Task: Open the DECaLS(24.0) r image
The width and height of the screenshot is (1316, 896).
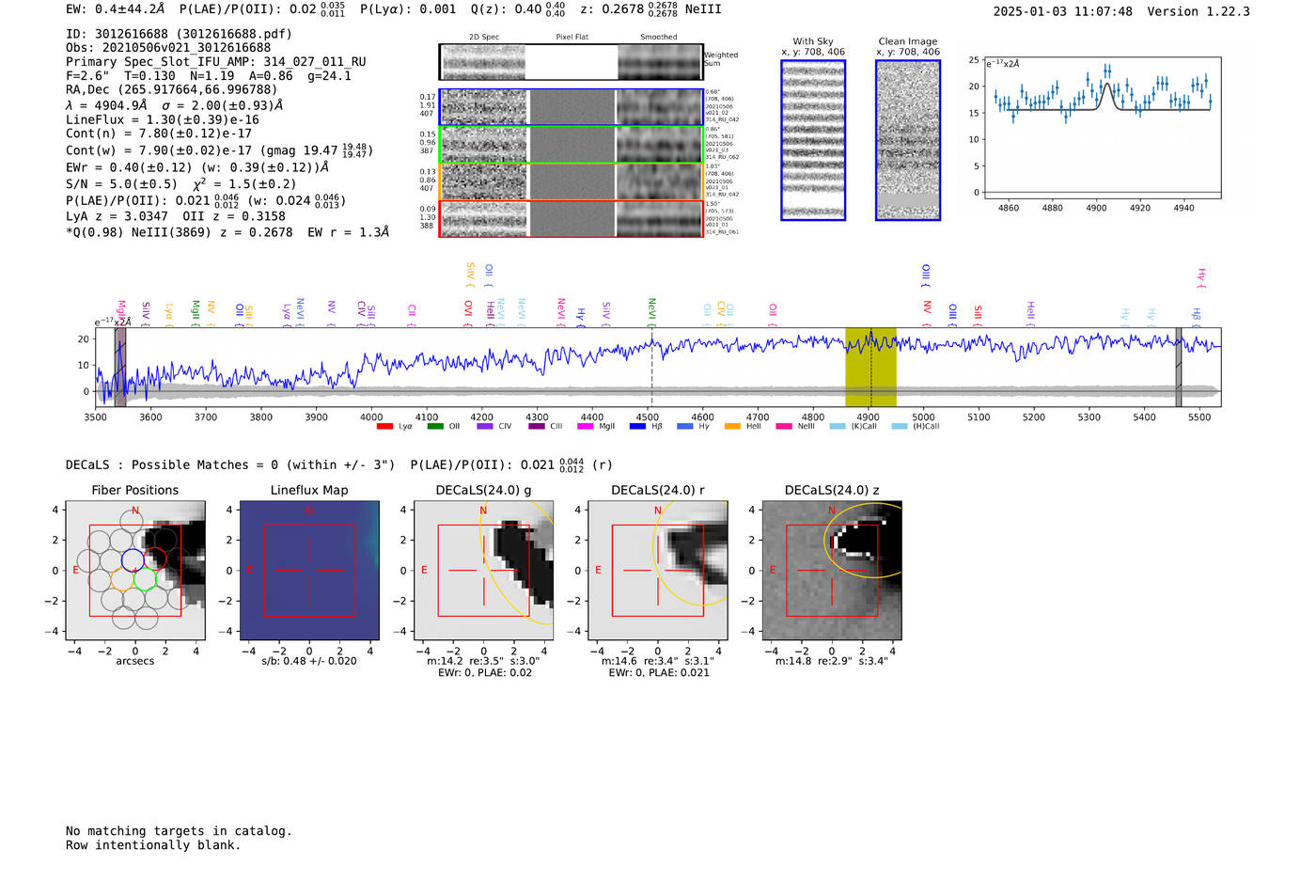Action: pyautogui.click(x=658, y=570)
